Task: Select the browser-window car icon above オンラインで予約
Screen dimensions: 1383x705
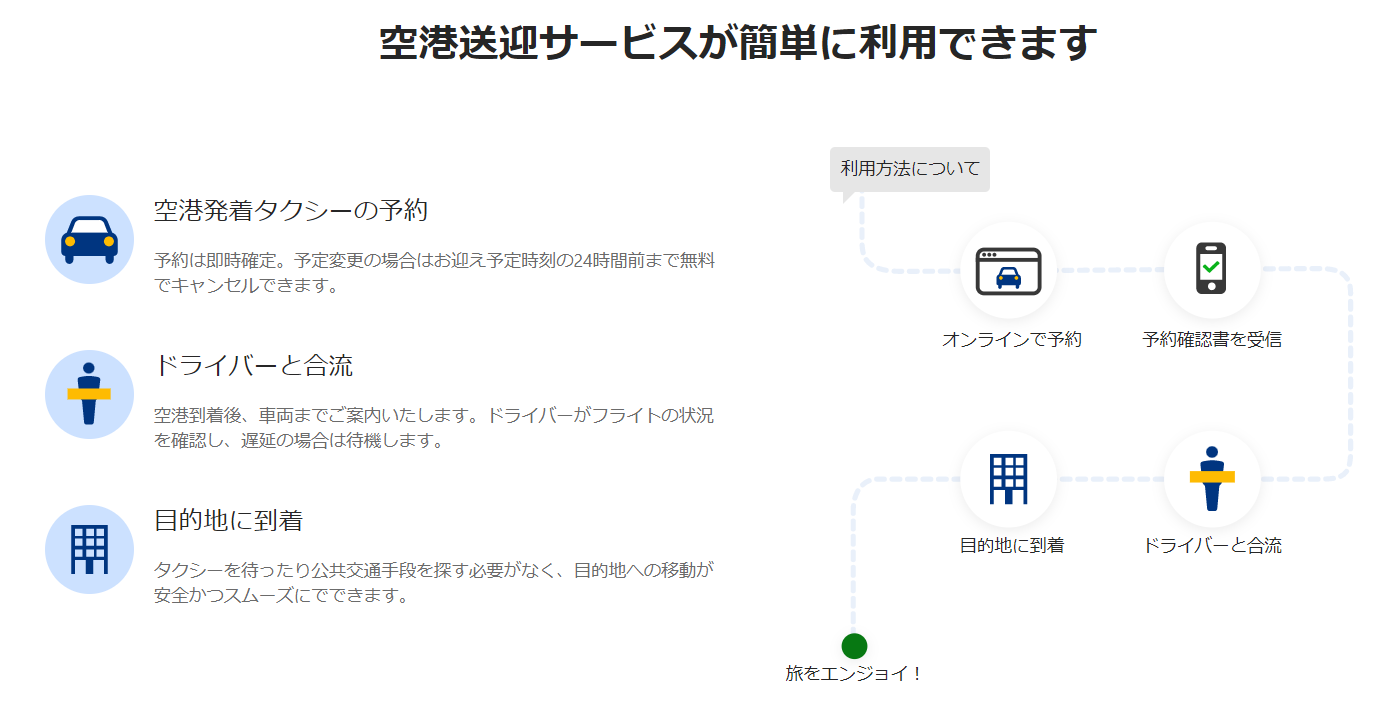Action: point(1008,270)
